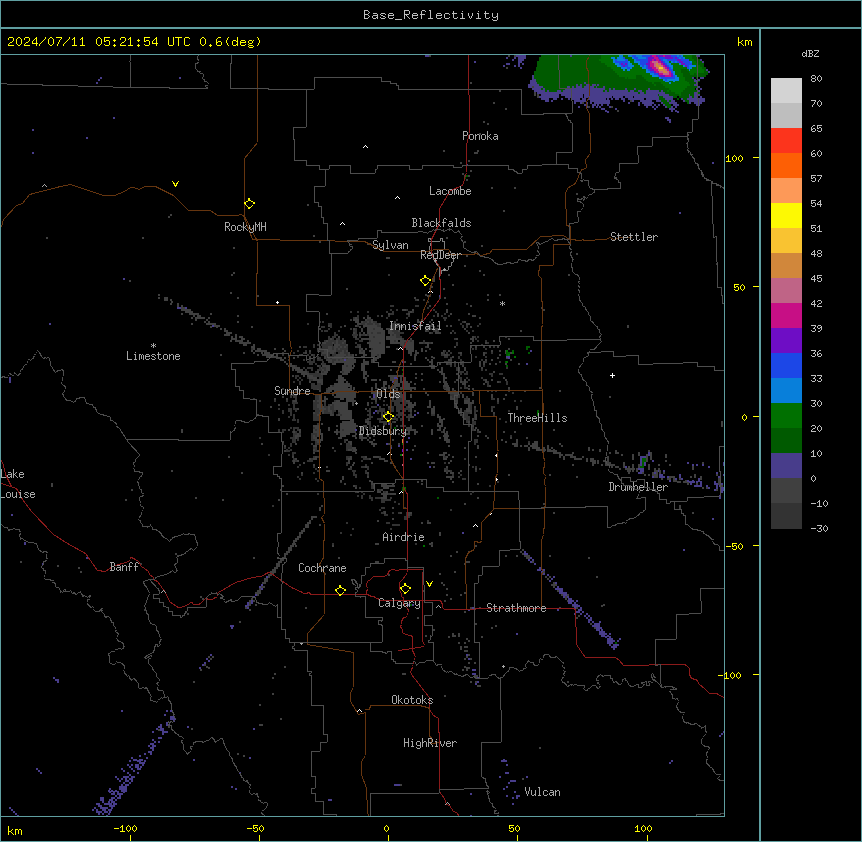Click the dark green 20 dBZ legend swatch
862x842 pixels.
pyautogui.click(x=786, y=441)
